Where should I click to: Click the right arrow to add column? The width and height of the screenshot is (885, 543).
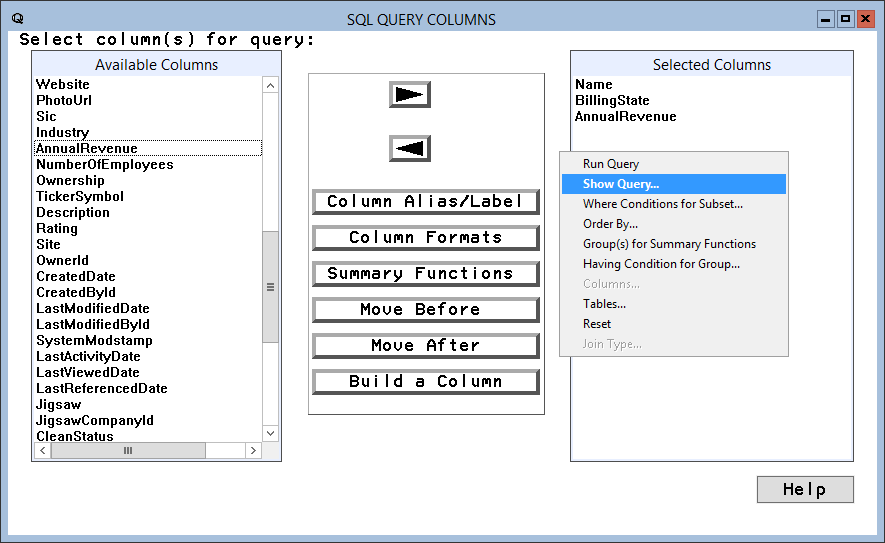click(x=409, y=94)
